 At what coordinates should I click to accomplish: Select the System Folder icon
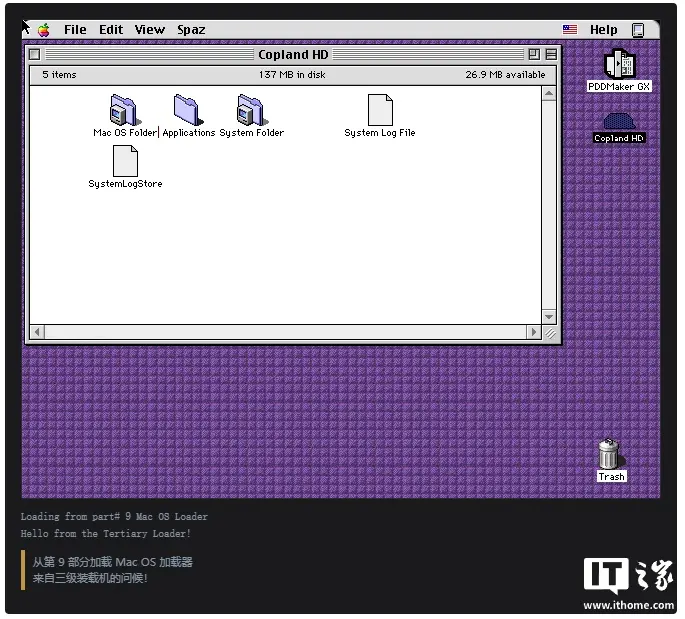pos(252,110)
